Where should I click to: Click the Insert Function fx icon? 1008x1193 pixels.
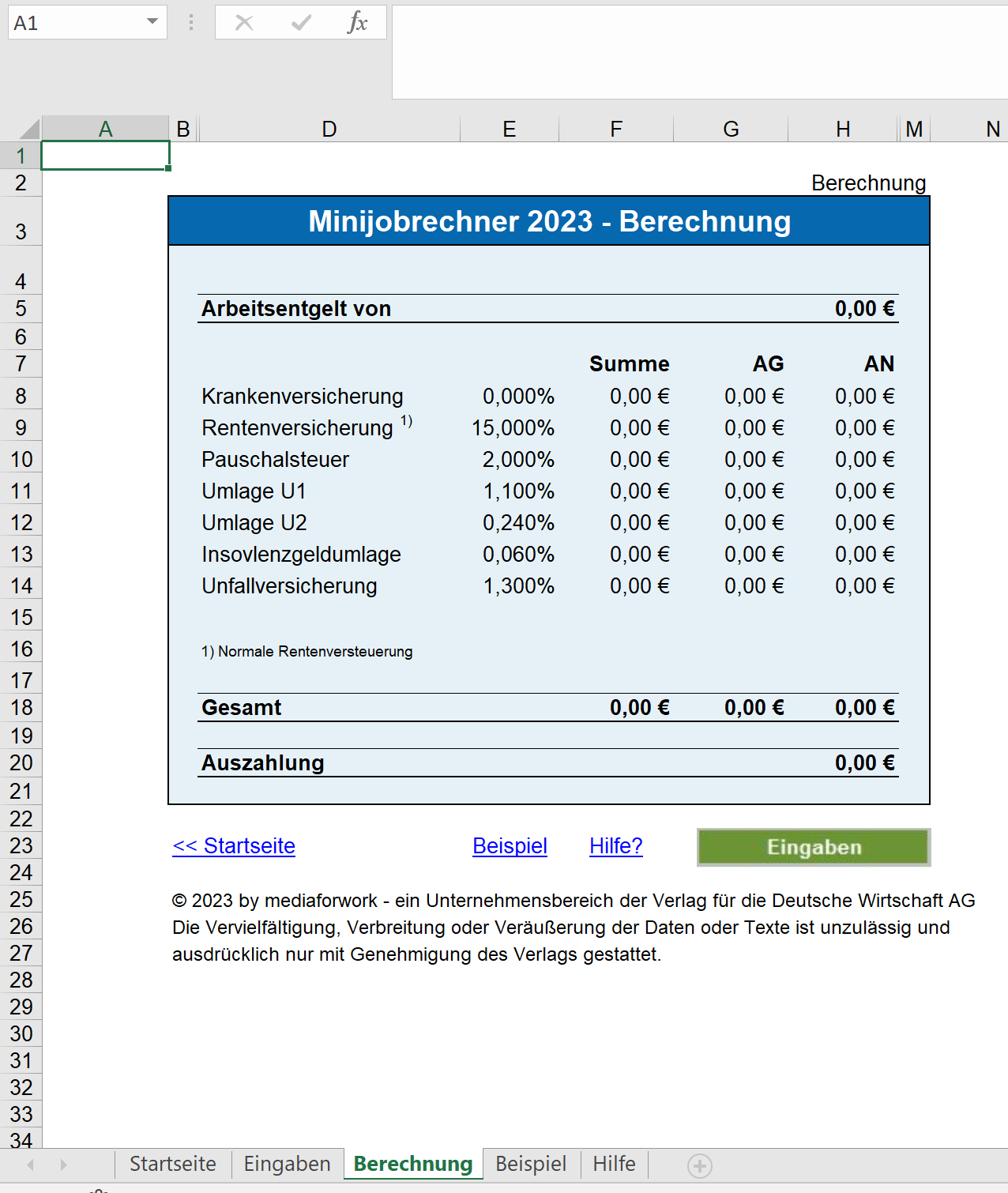click(357, 23)
